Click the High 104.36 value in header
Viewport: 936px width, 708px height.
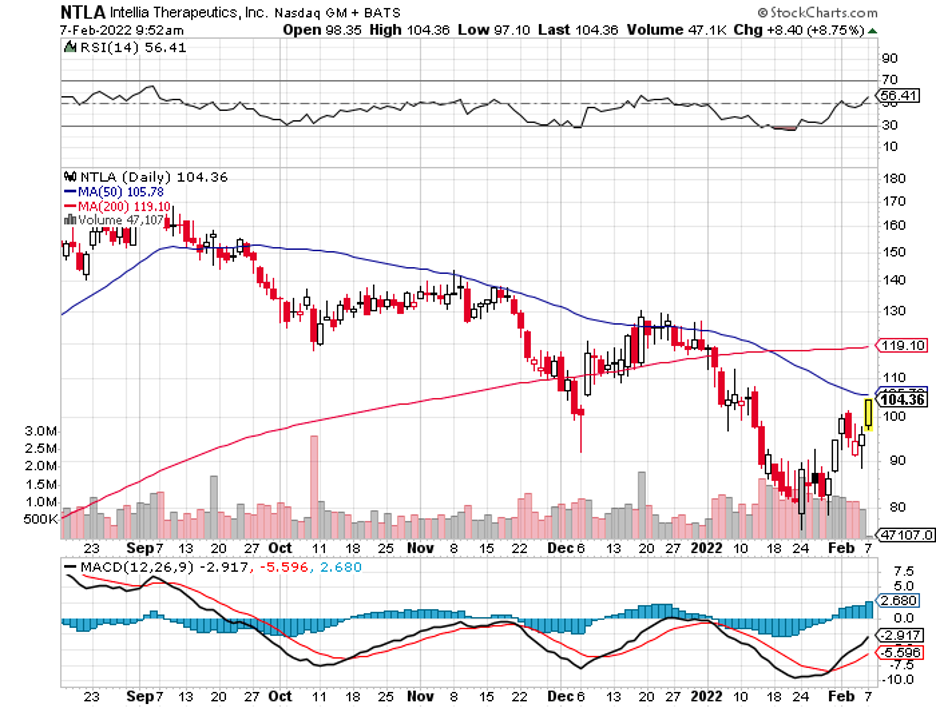pos(409,30)
